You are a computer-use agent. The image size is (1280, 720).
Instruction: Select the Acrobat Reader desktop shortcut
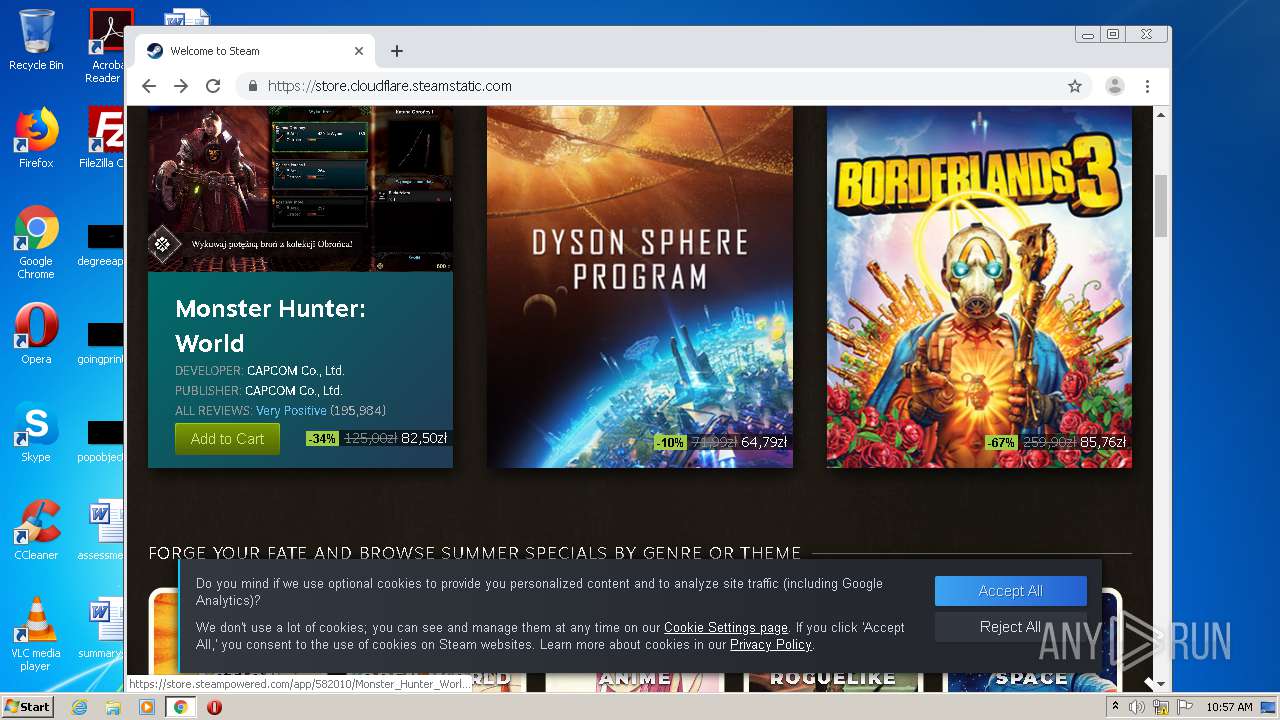coord(105,46)
